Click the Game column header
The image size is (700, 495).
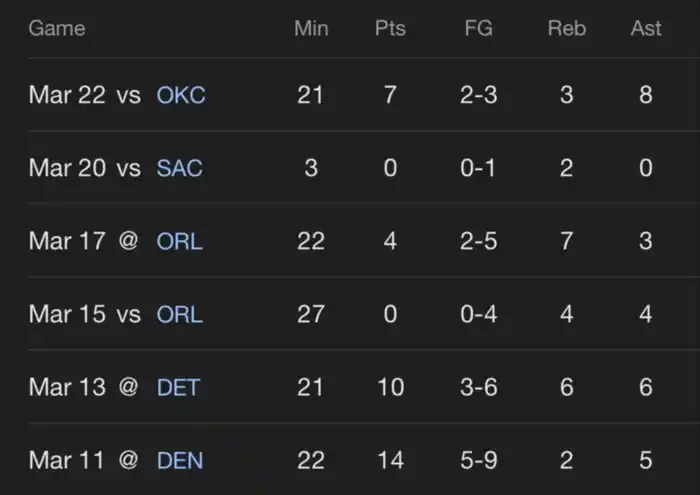[x=57, y=28]
